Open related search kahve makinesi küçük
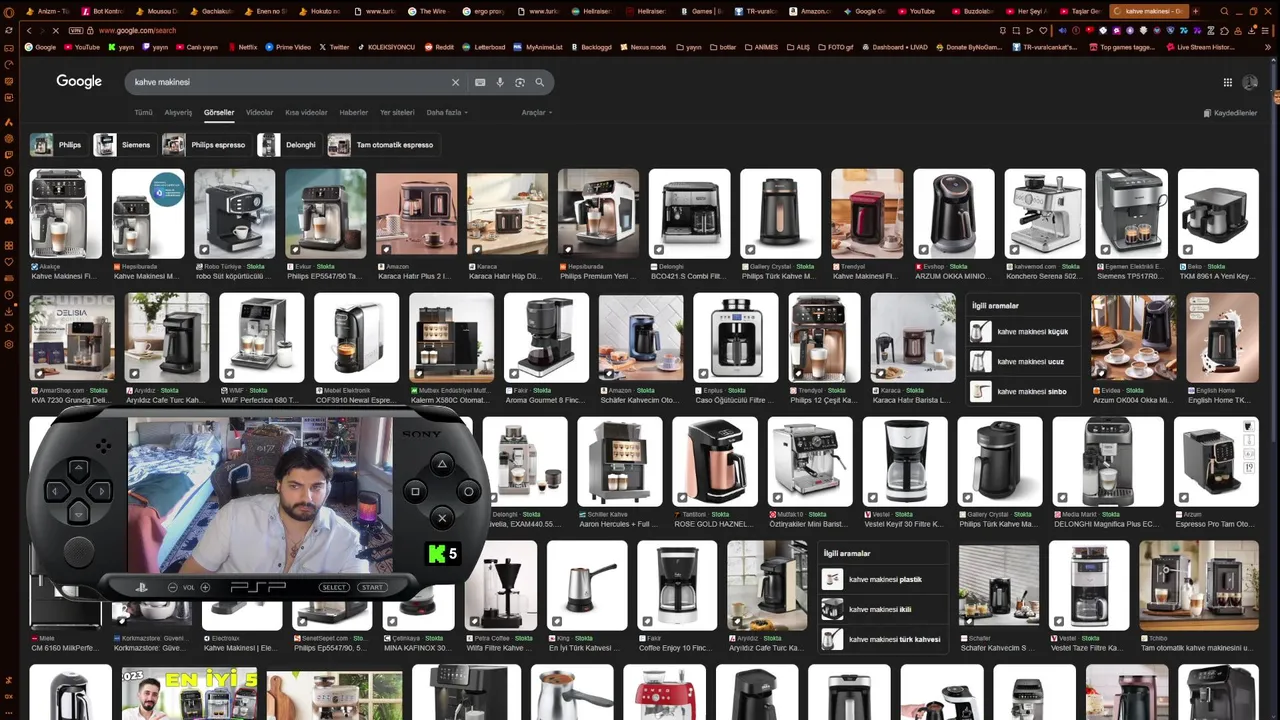 1022,332
